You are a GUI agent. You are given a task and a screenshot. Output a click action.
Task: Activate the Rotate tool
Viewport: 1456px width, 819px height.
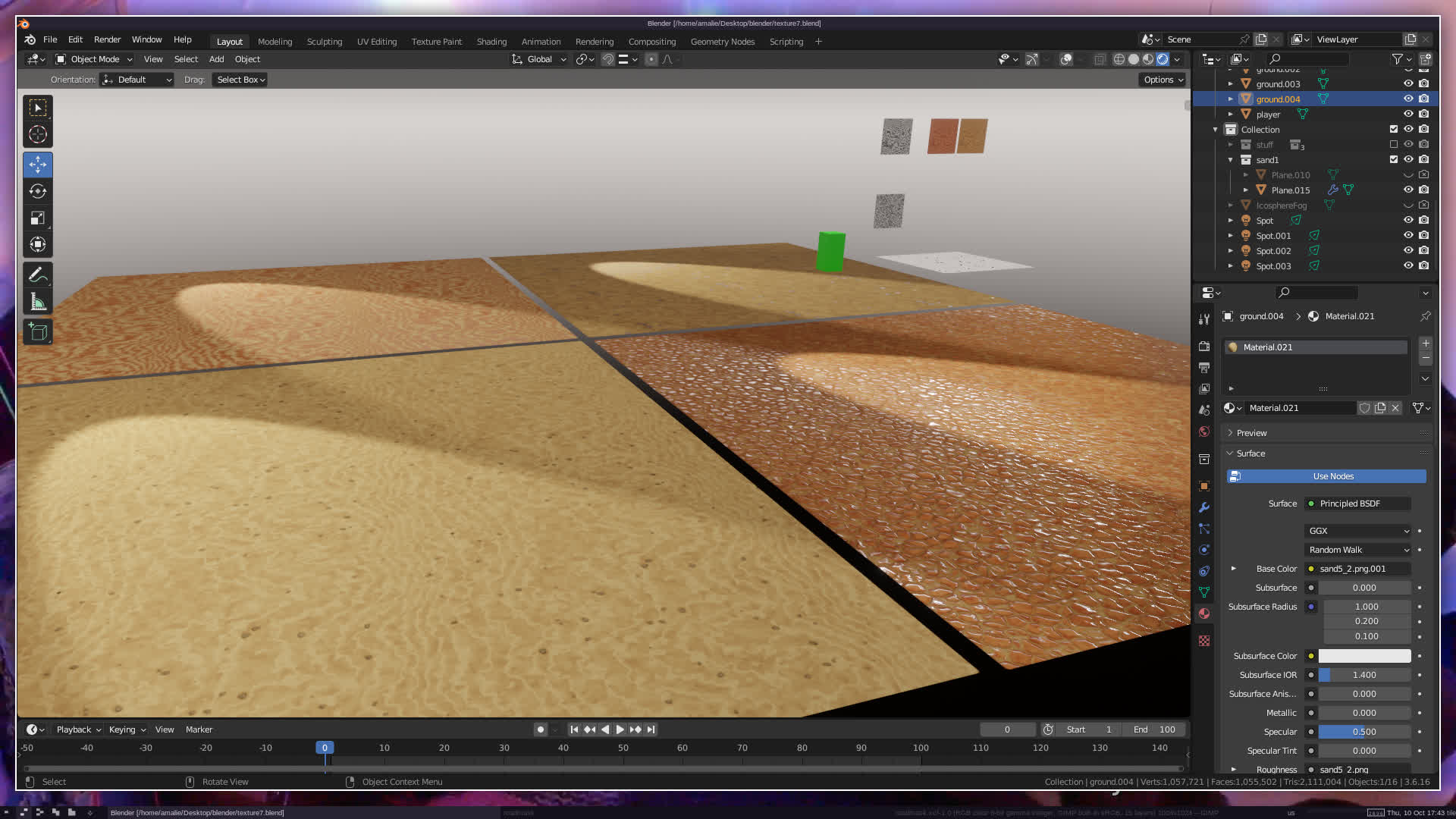37,192
